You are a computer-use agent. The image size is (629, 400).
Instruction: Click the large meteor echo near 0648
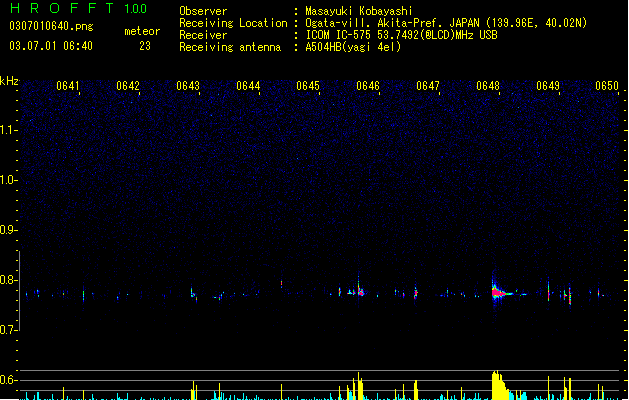point(501,292)
